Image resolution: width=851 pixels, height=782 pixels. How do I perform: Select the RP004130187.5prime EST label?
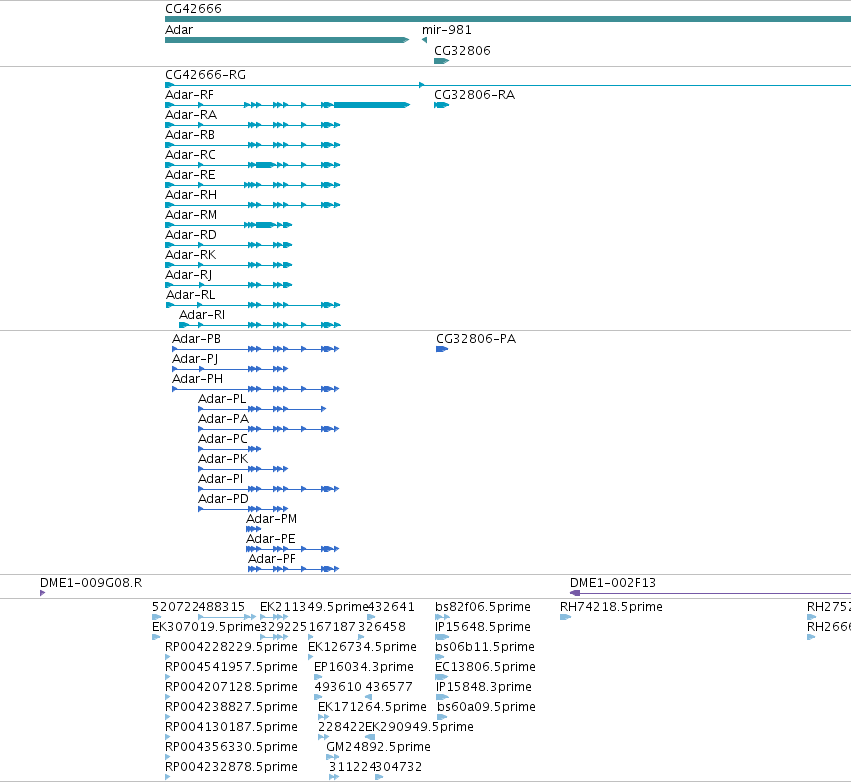point(231,727)
